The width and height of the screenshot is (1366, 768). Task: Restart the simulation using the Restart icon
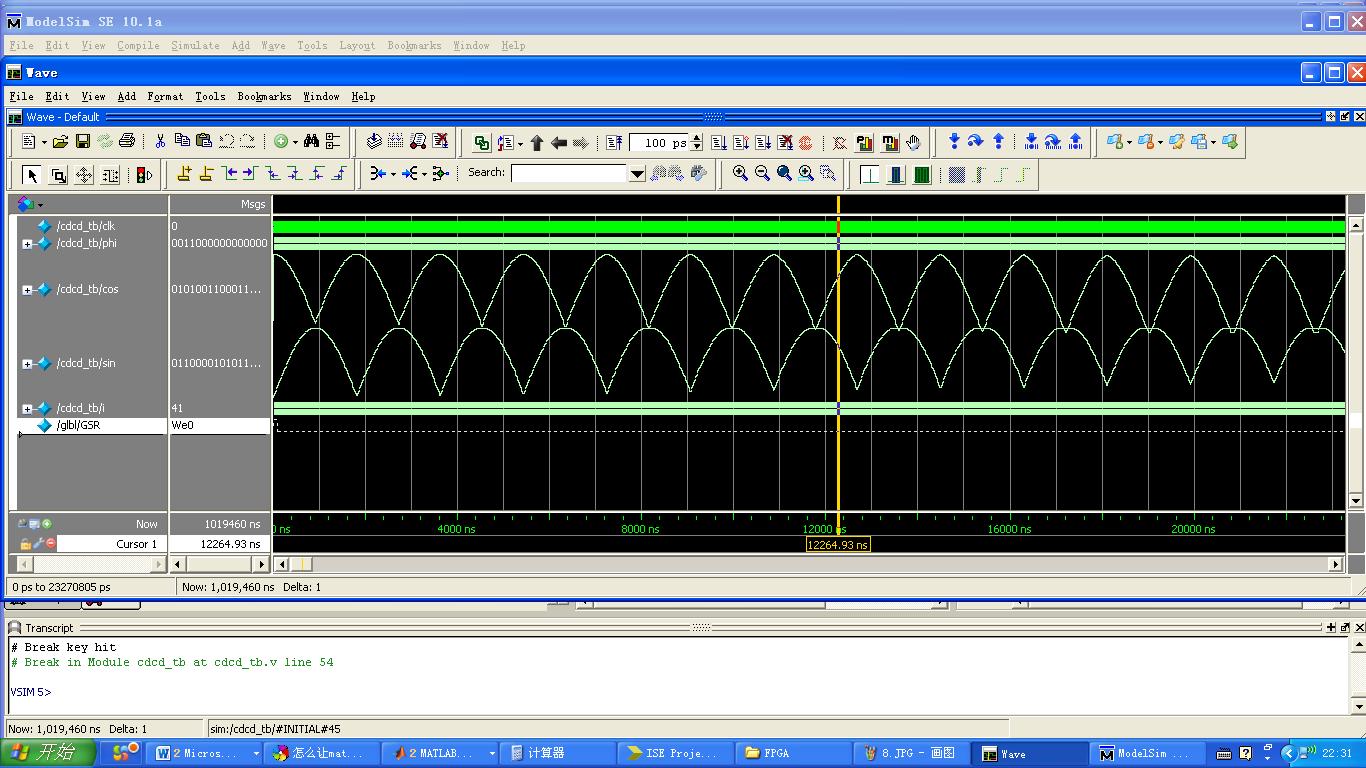coord(614,143)
